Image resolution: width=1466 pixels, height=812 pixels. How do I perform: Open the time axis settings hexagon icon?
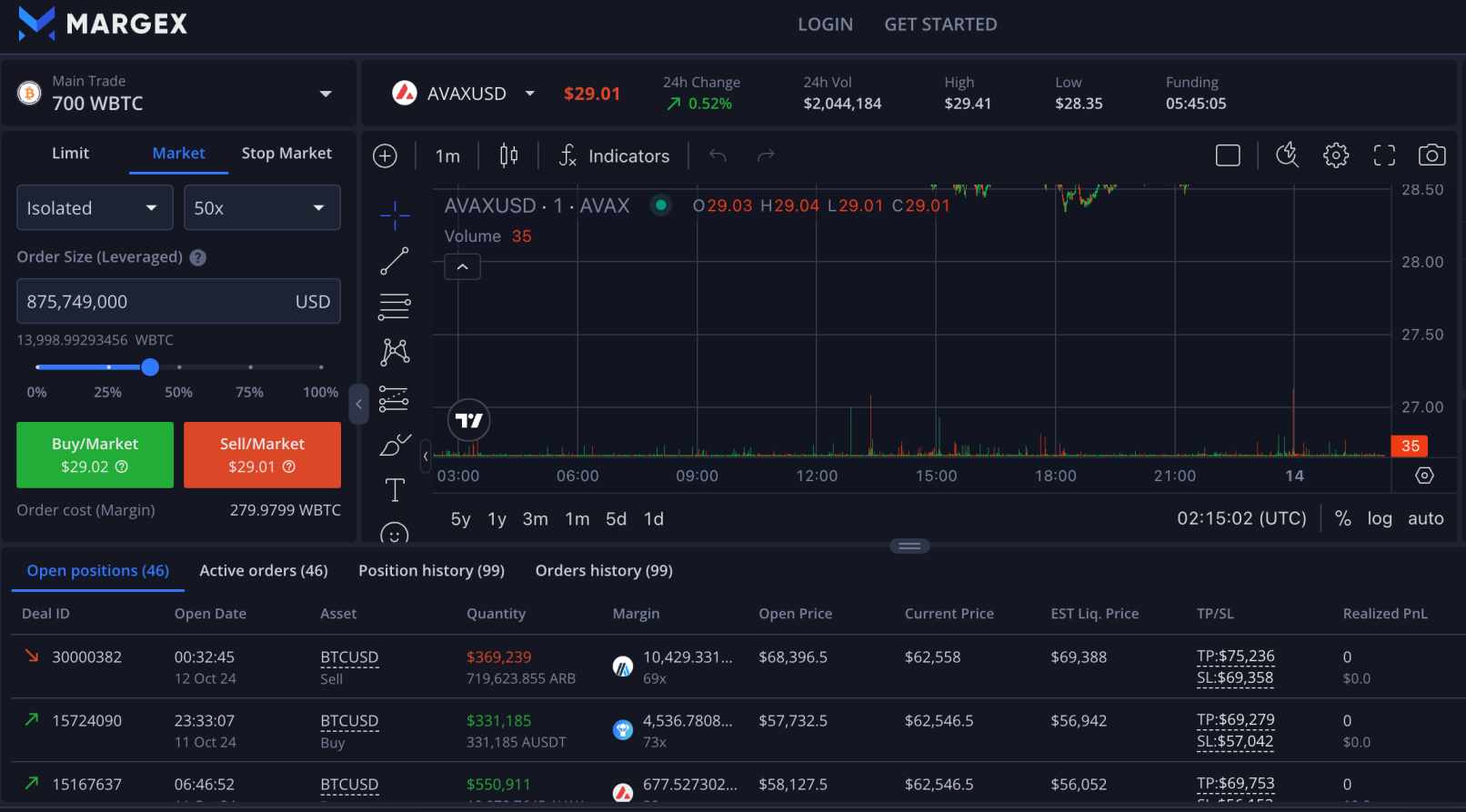(x=1425, y=476)
